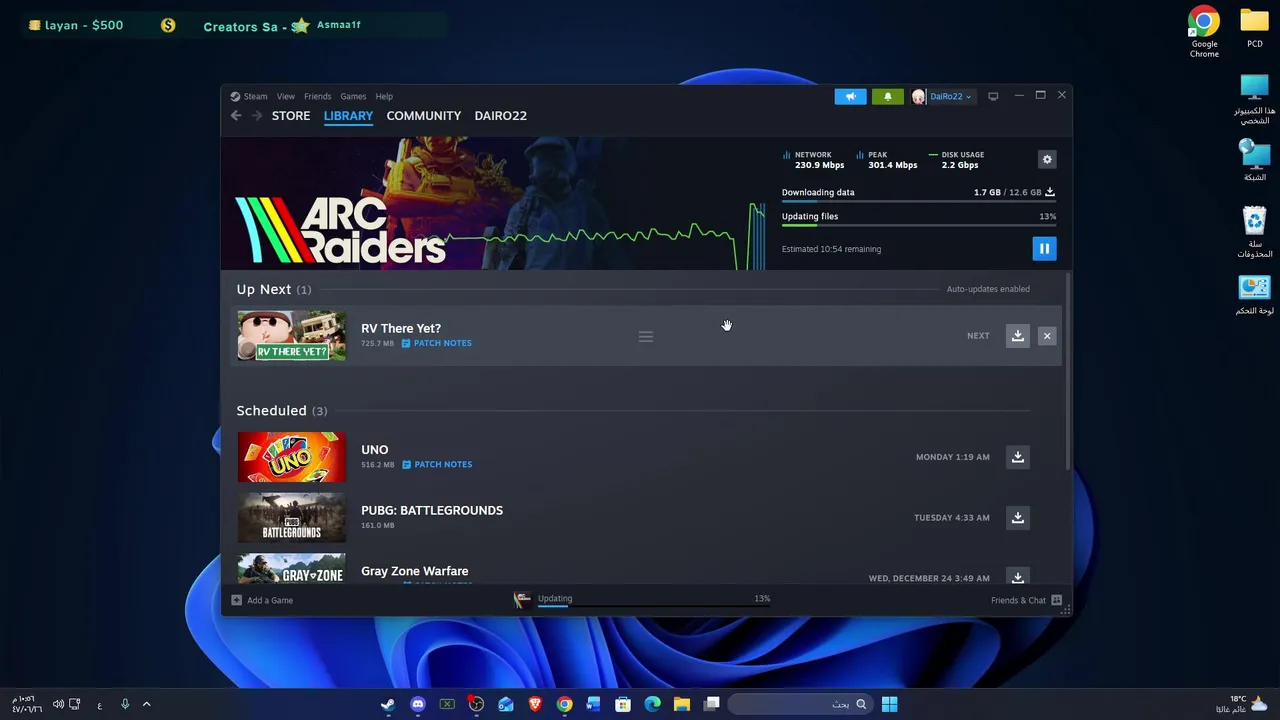The image size is (1280, 720).
Task: Download UNO update now
Action: [1017, 457]
